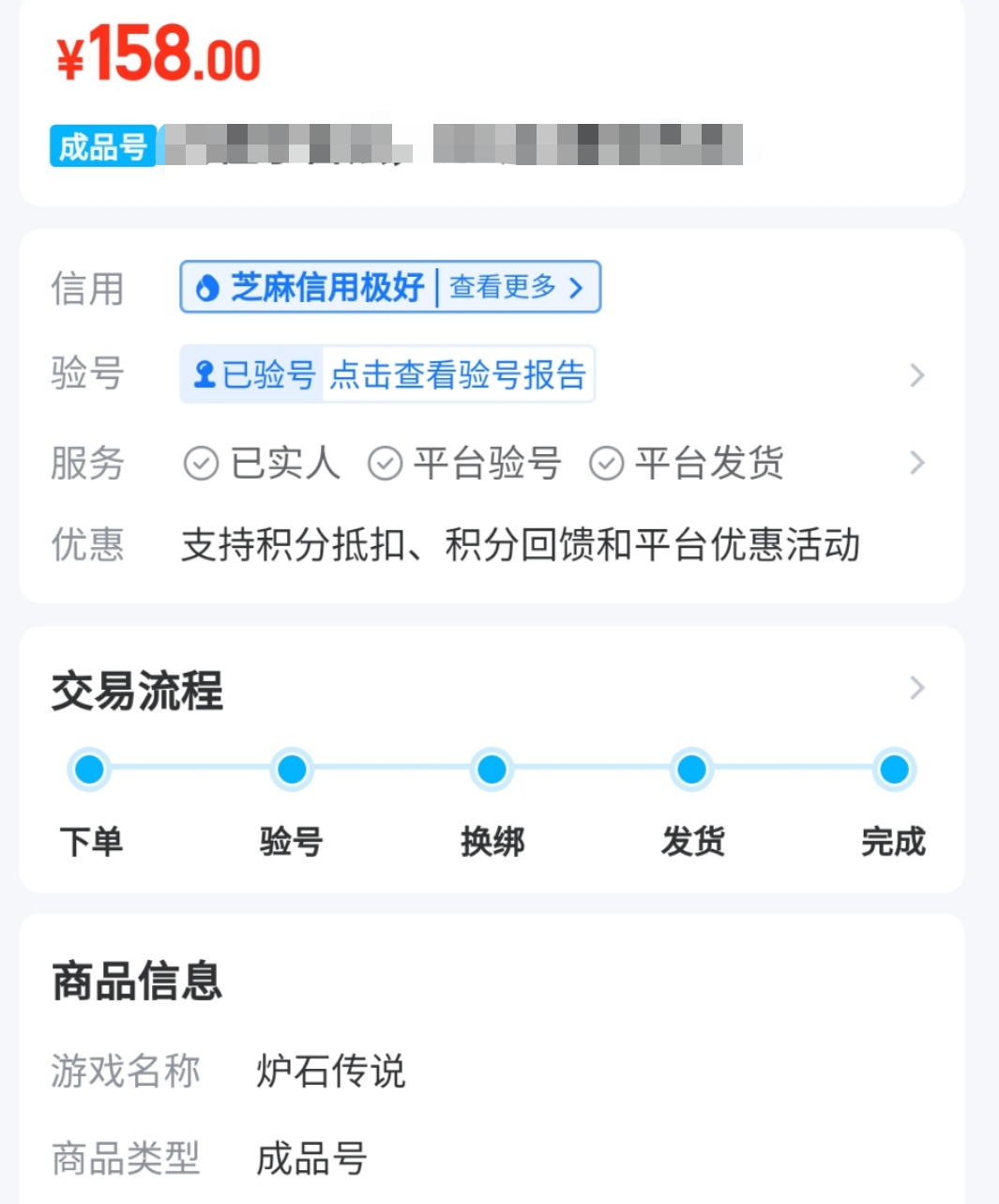Click the 完成 step dot
This screenshot has width=999, height=1204.
[x=894, y=770]
